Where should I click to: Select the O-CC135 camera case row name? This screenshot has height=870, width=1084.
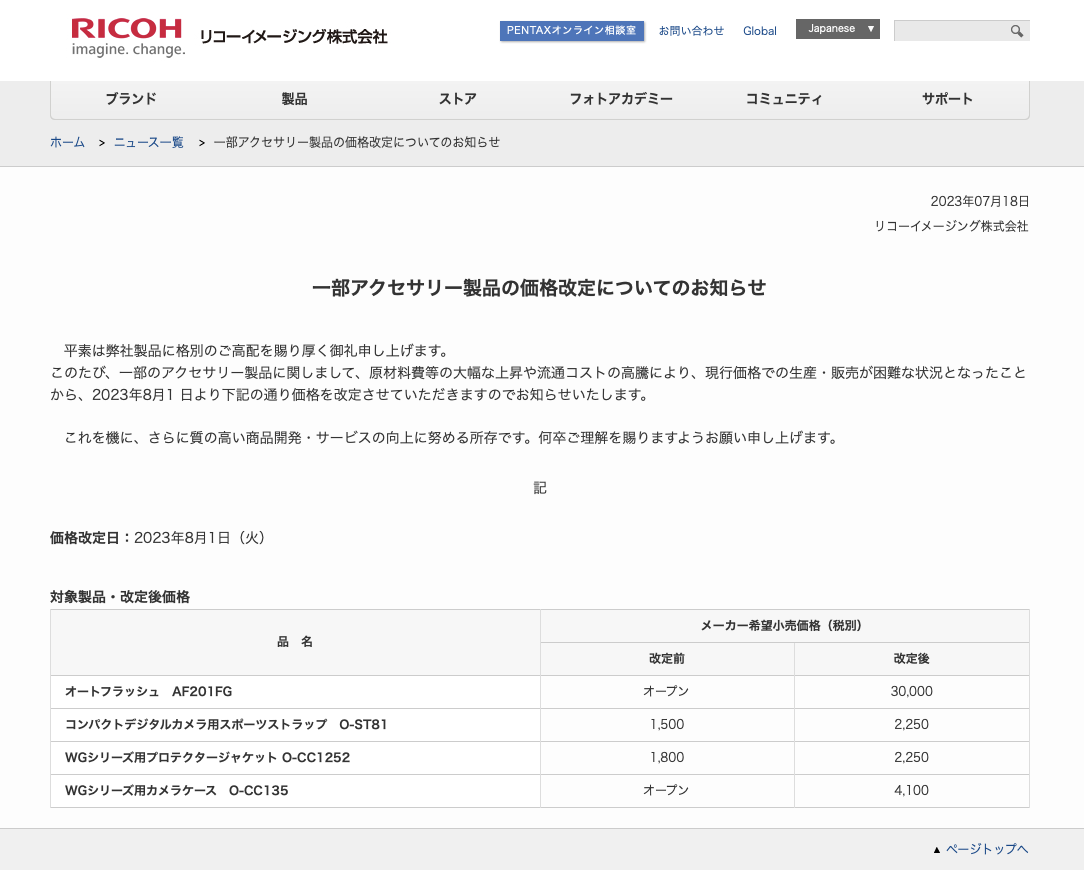176,790
